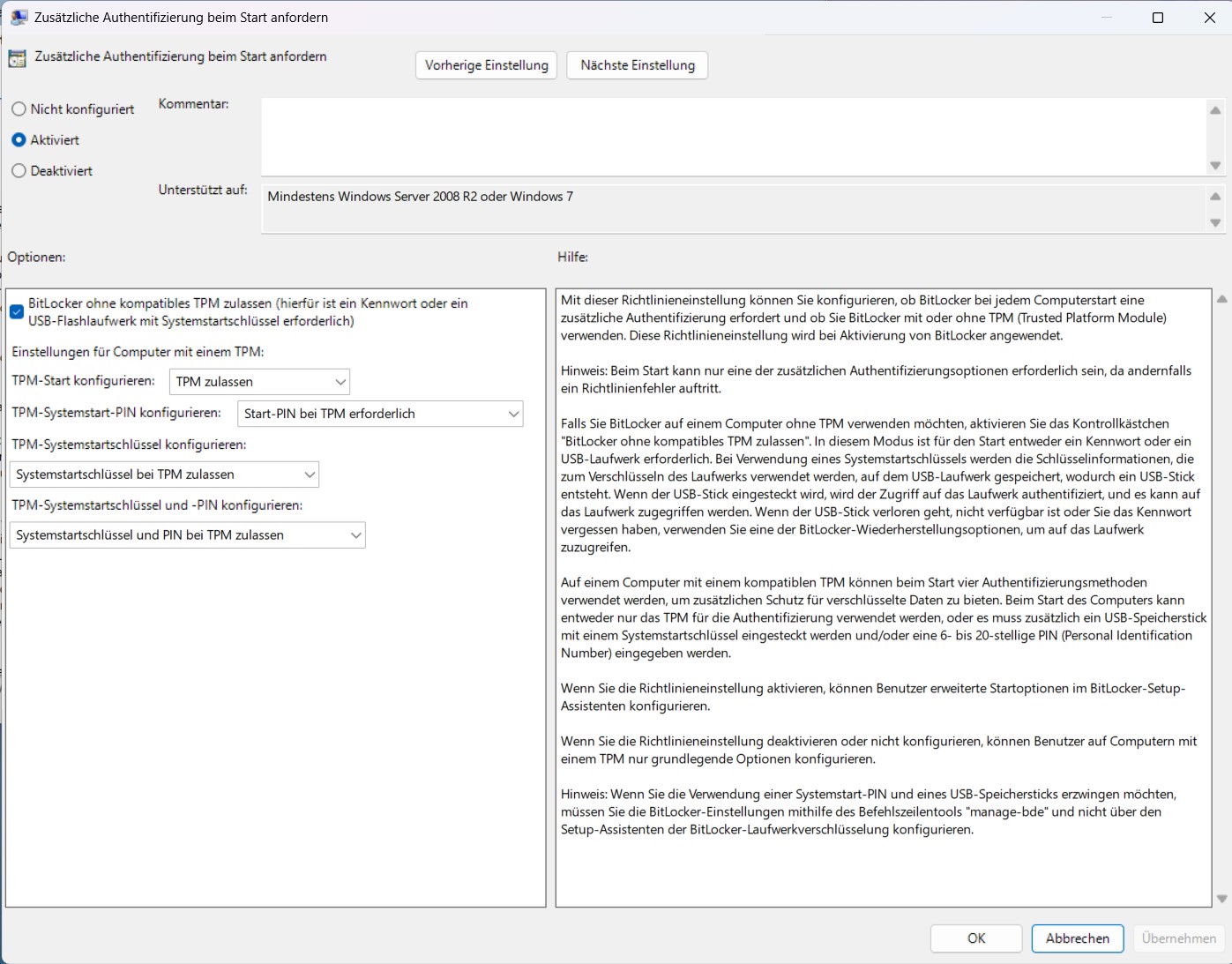
Task: Click the Unterstützt auf scroll-down arrow
Action: 1215,223
